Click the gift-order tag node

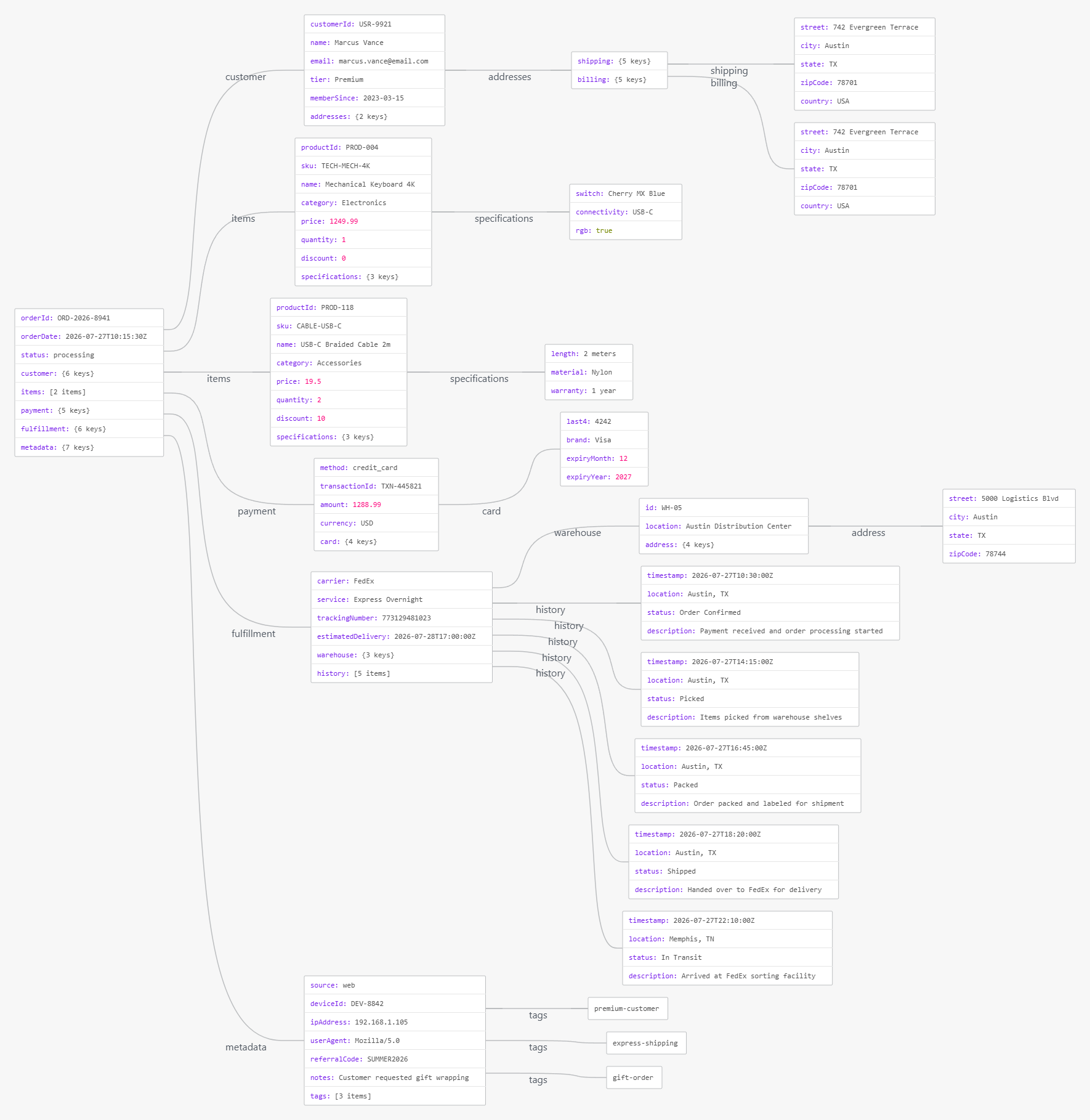[634, 1077]
